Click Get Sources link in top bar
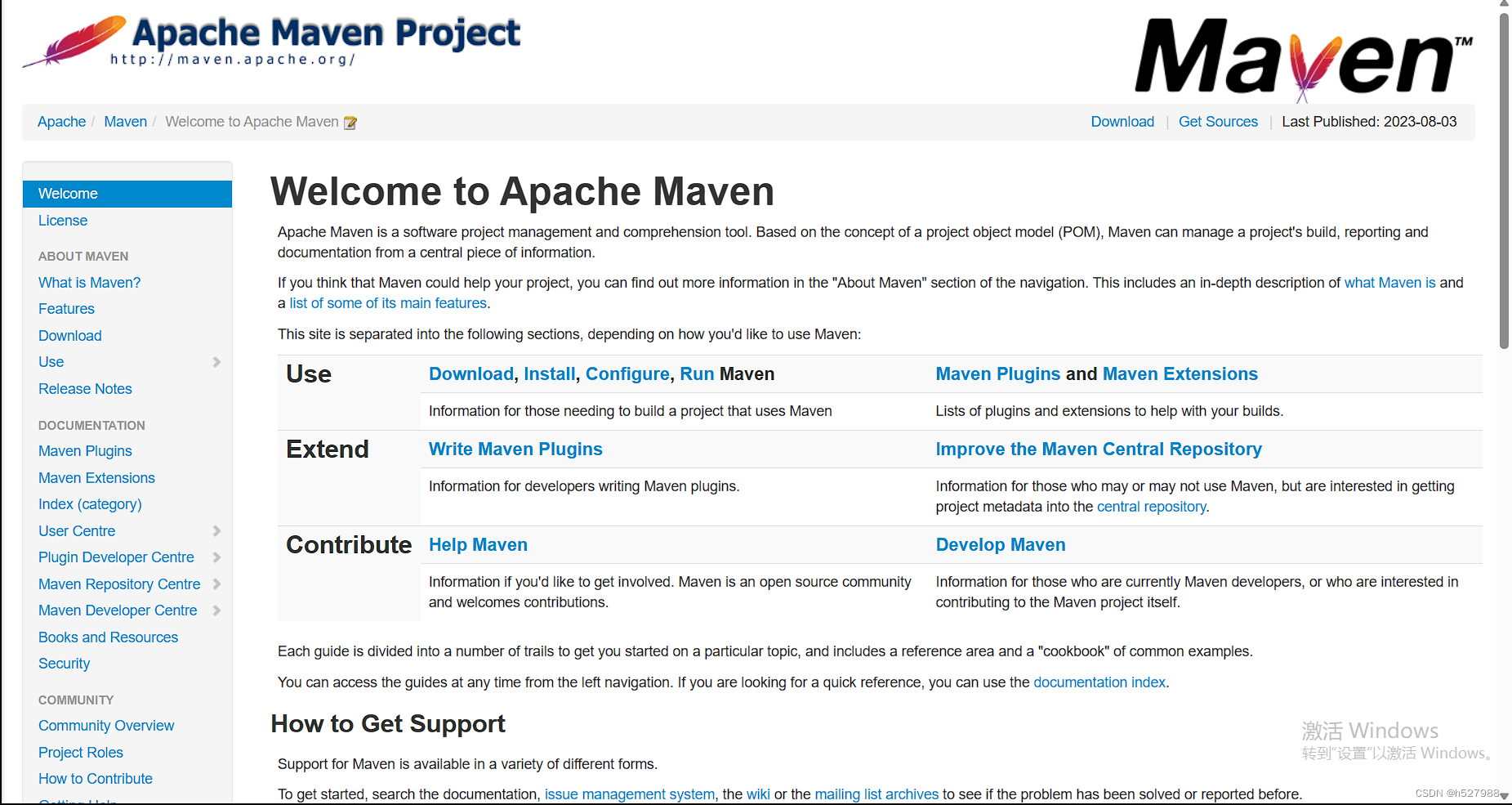This screenshot has height=805, width=1512. [1218, 122]
